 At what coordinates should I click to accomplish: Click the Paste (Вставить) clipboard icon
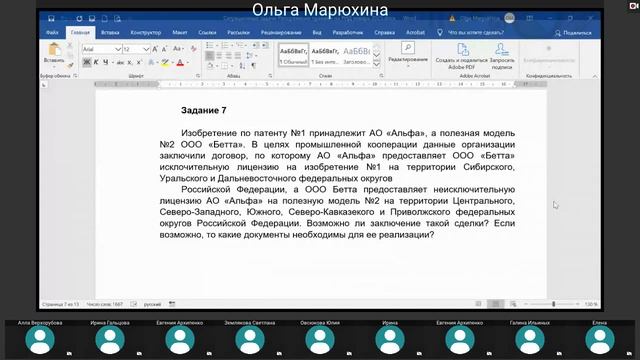pos(54,49)
